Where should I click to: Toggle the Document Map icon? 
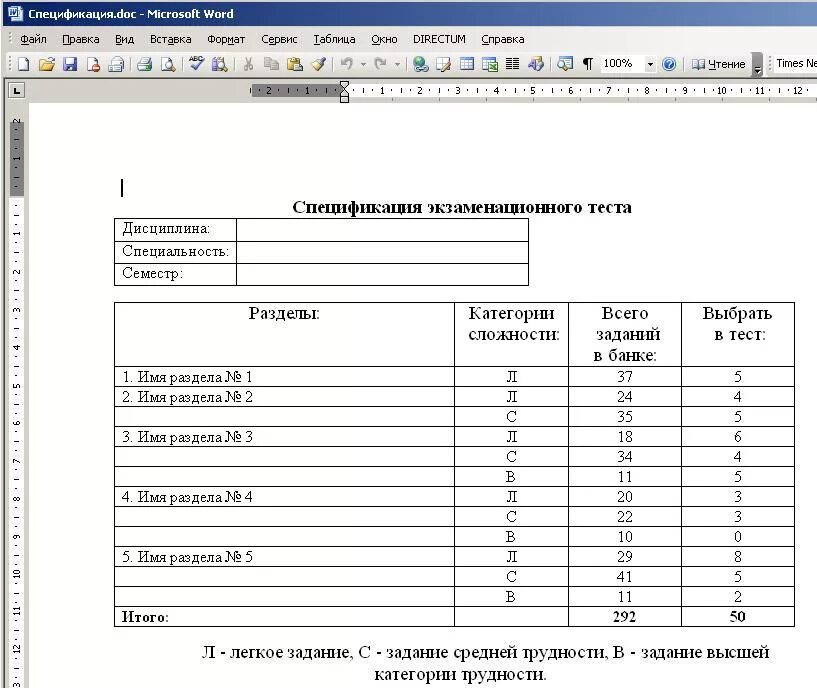pyautogui.click(x=564, y=64)
